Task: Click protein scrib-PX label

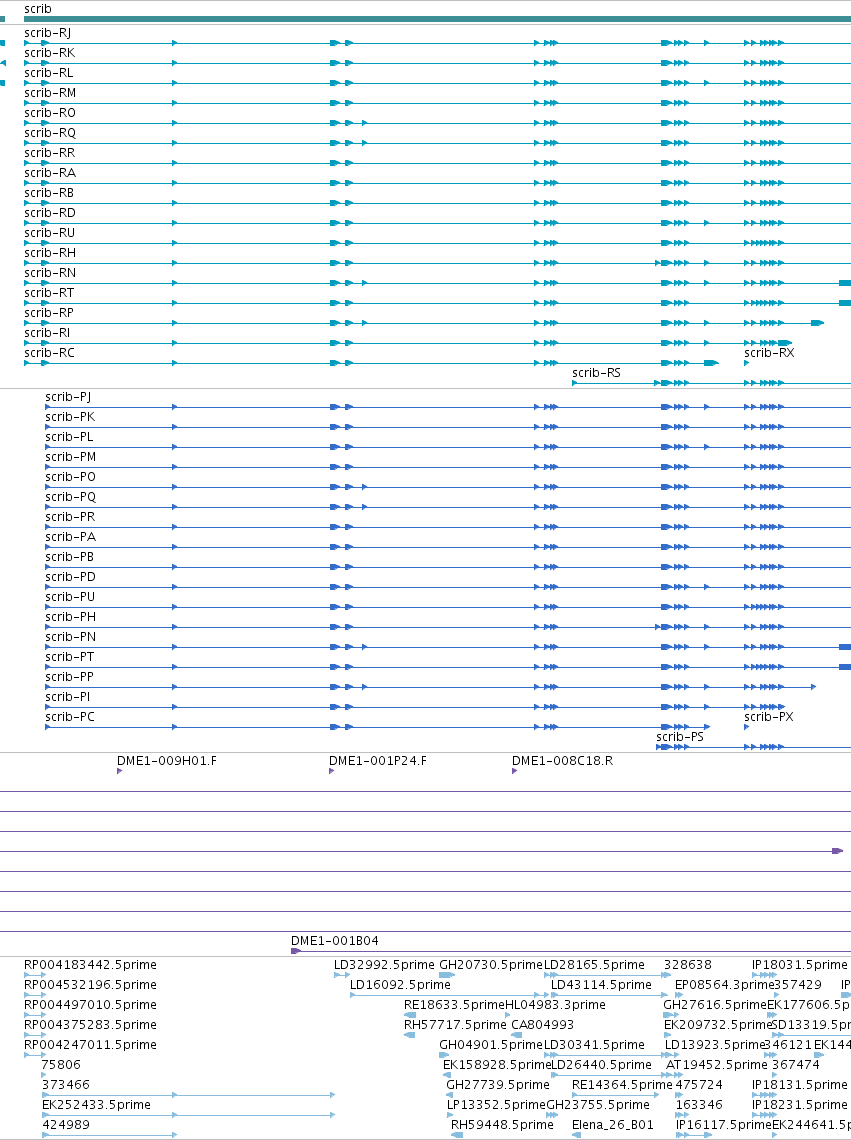Action: [769, 716]
